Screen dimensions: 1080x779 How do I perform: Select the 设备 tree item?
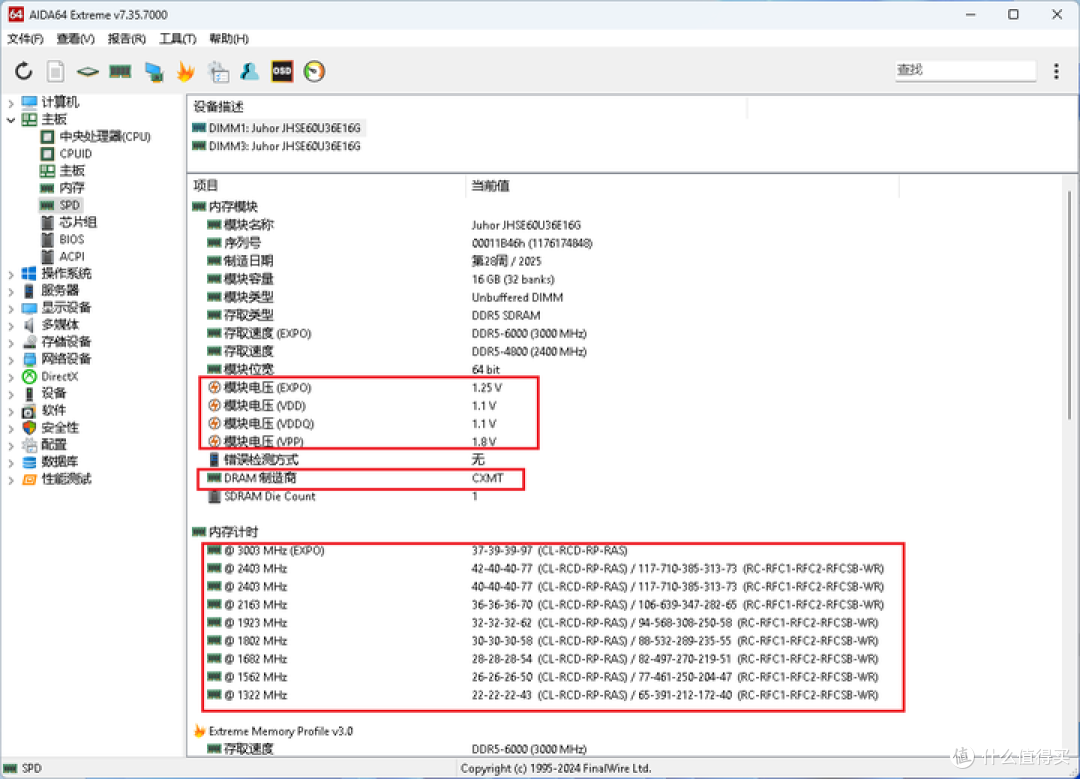pos(44,393)
